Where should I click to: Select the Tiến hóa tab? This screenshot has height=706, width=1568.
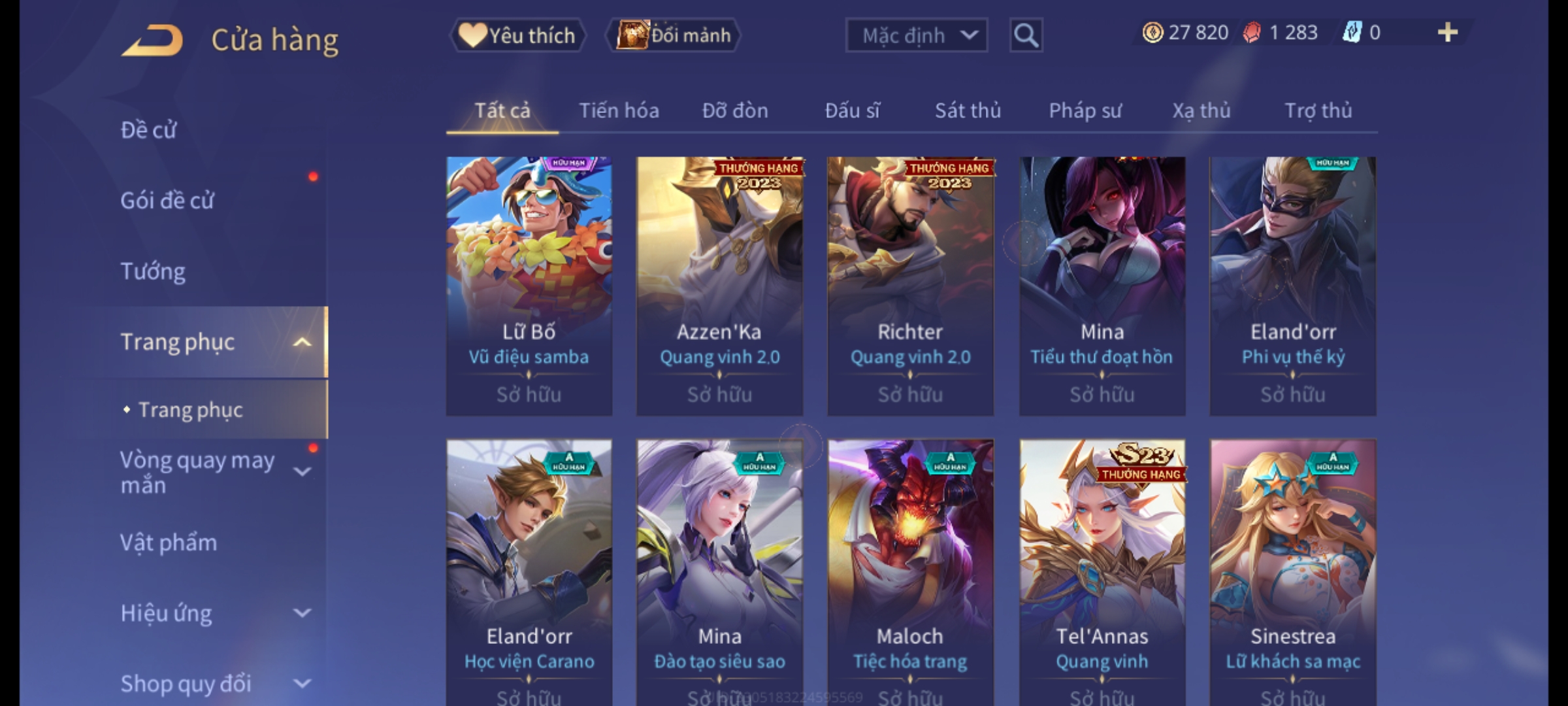[x=619, y=110]
